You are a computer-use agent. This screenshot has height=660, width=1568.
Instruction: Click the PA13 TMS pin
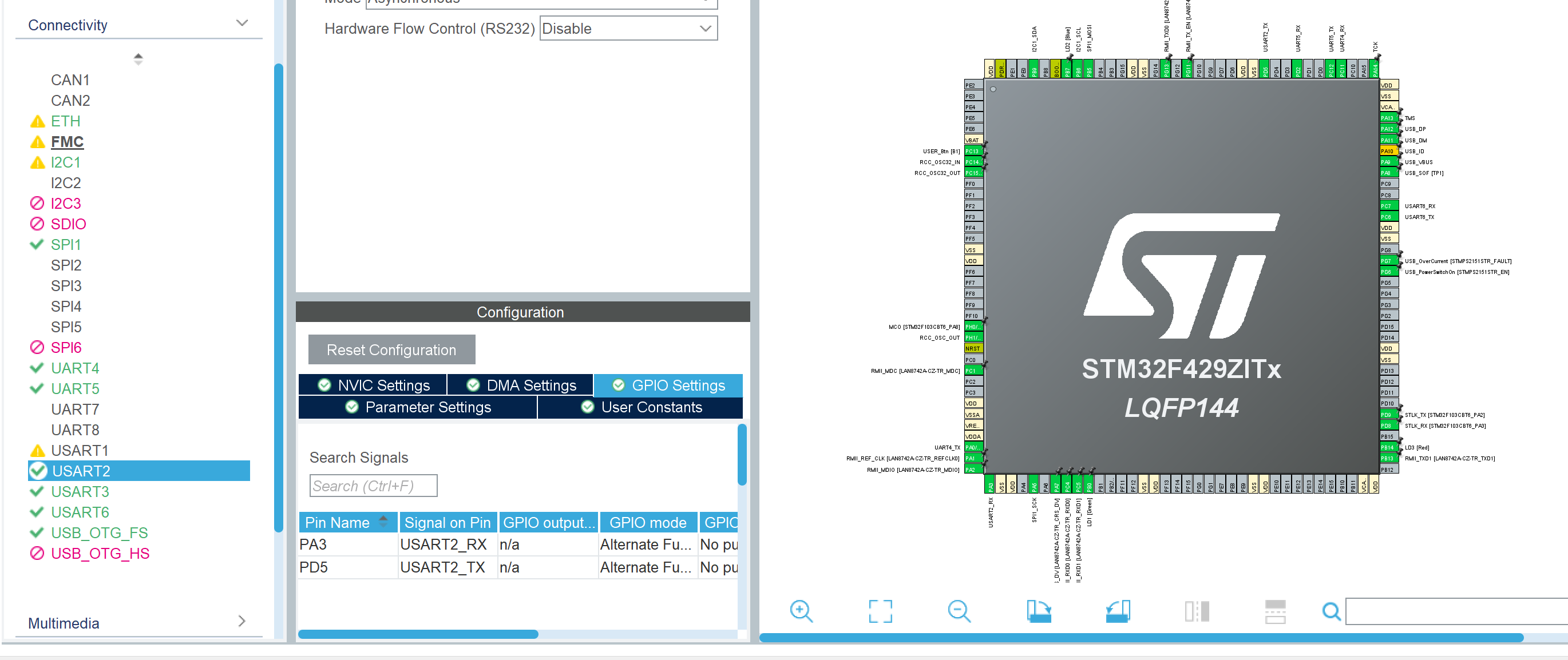[x=1388, y=118]
